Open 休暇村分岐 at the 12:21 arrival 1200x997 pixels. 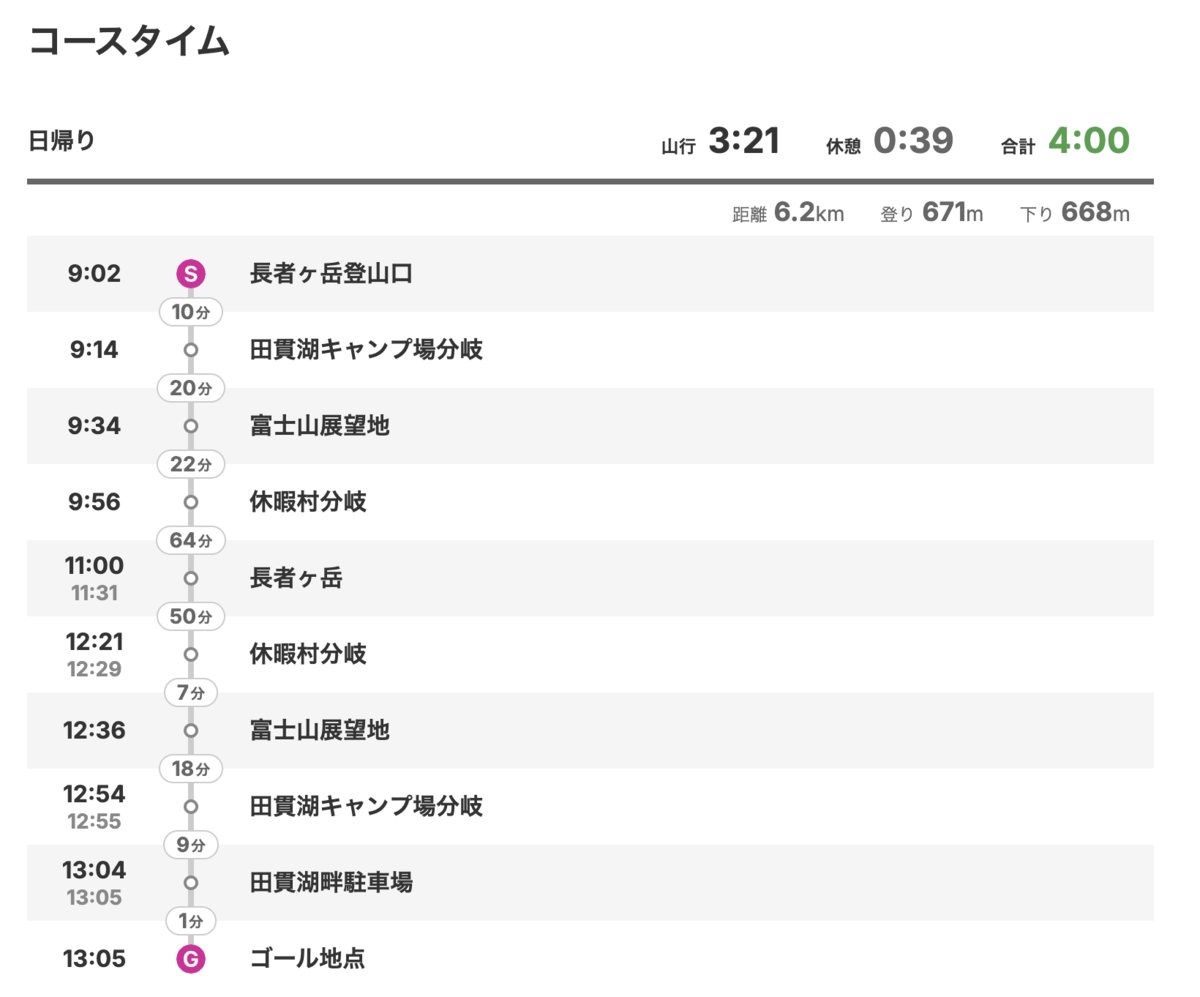pos(308,655)
